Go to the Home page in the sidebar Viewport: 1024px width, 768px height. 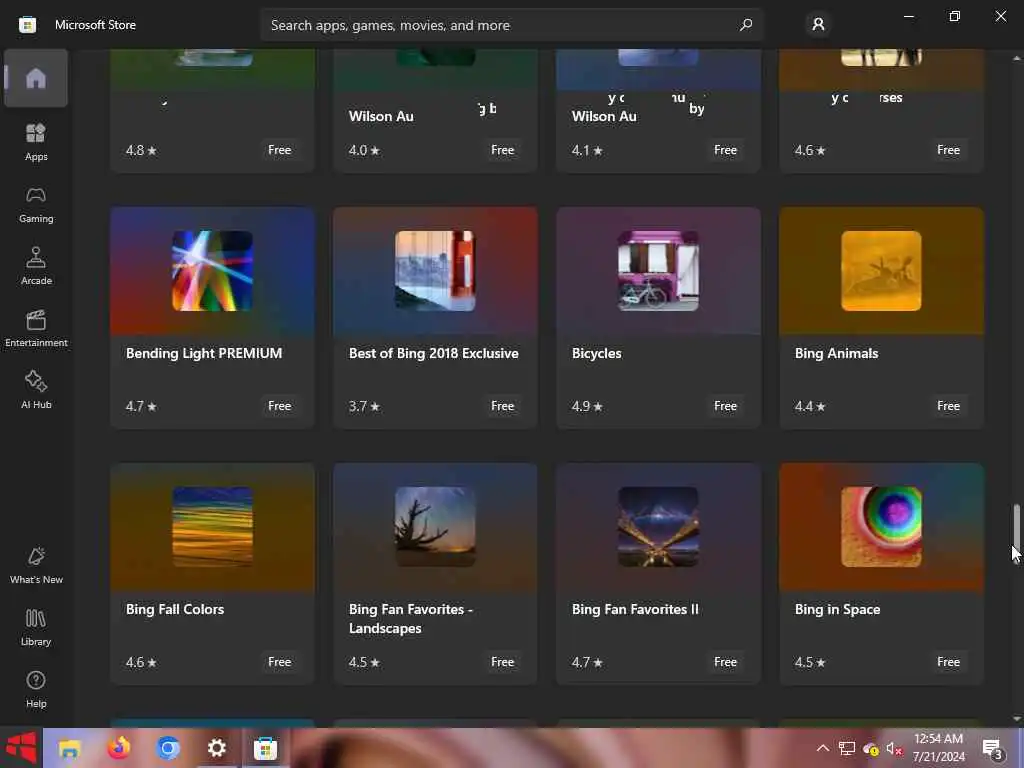[36, 78]
